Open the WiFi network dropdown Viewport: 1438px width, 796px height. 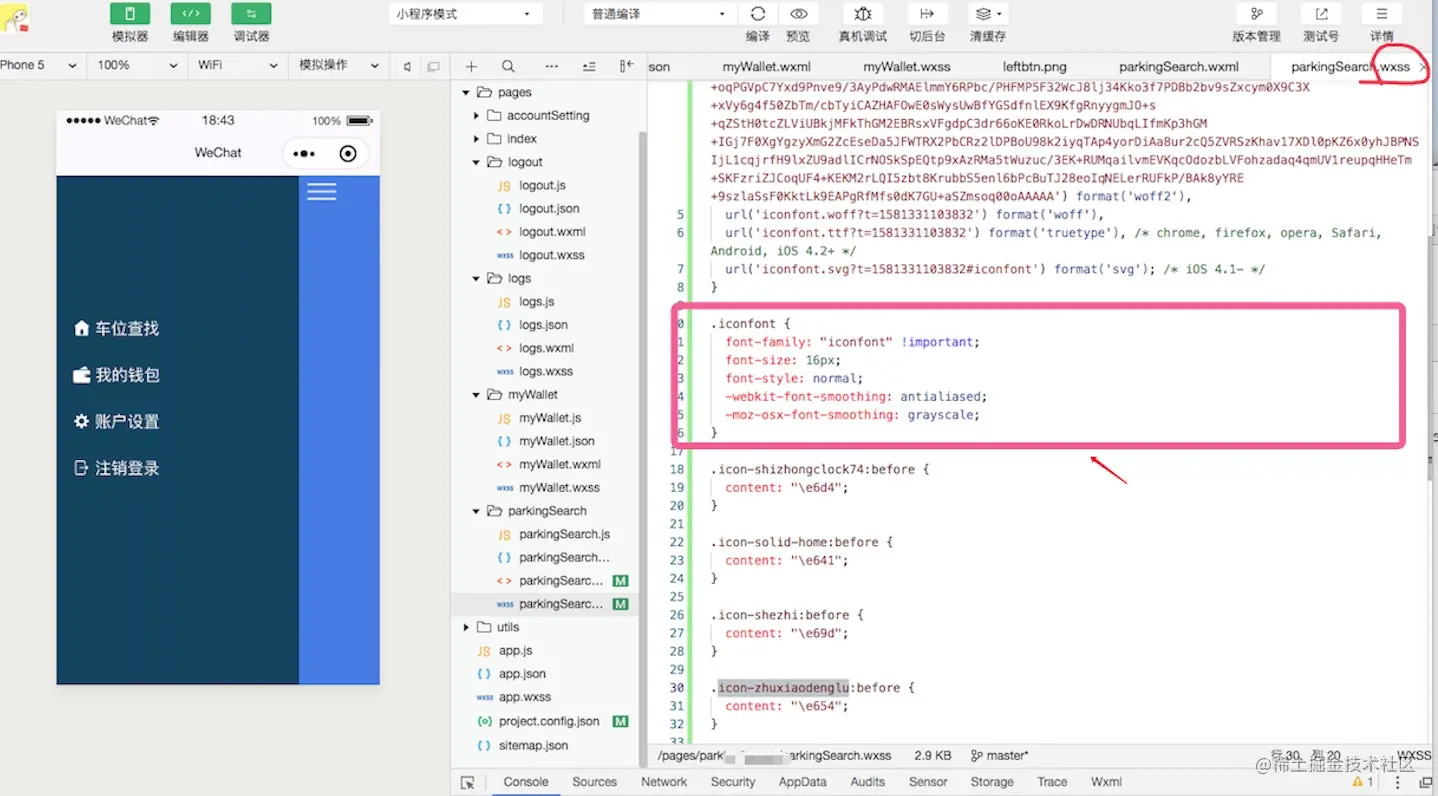click(236, 65)
